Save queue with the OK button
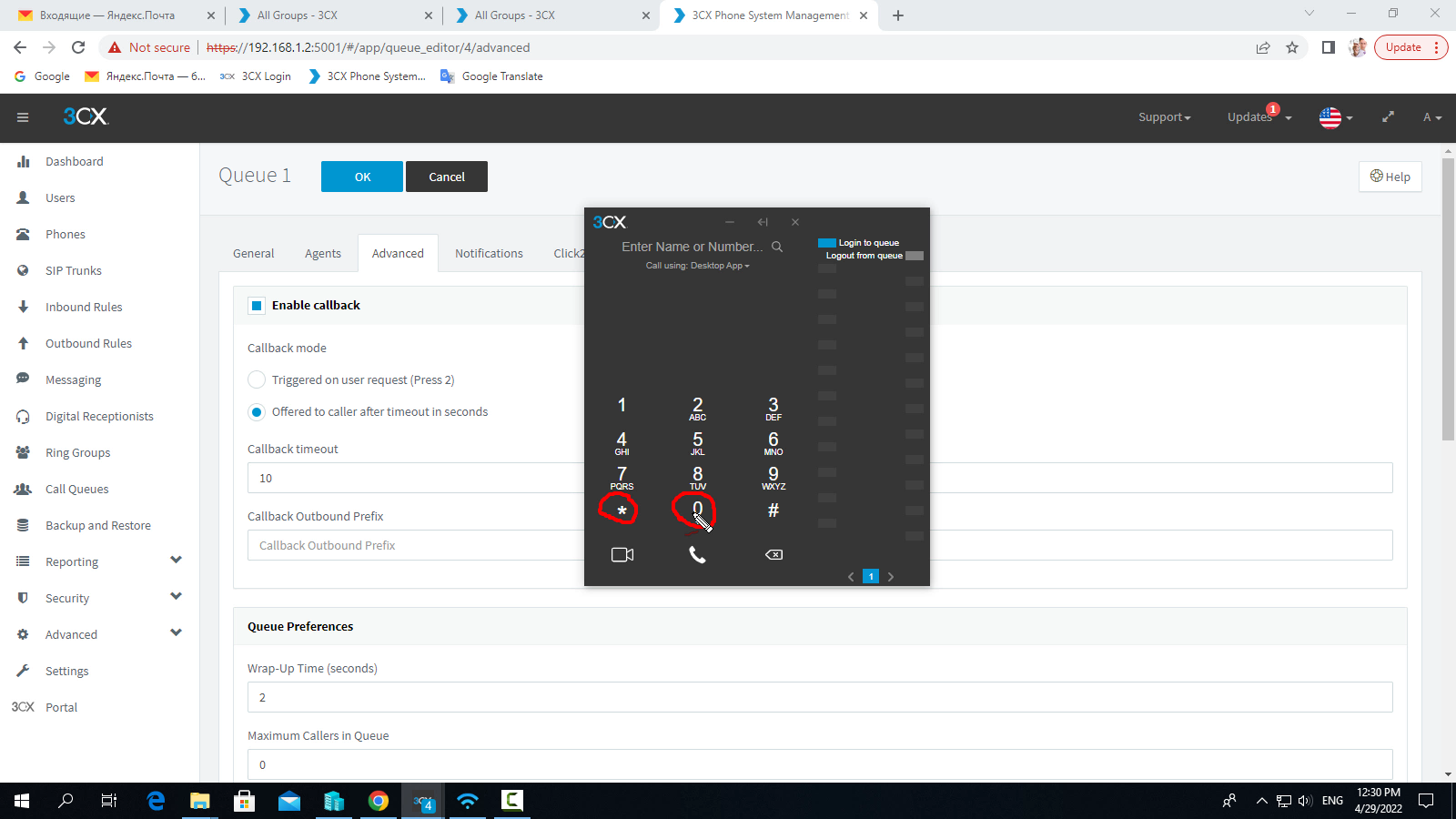The height and width of the screenshot is (819, 1456). (362, 177)
